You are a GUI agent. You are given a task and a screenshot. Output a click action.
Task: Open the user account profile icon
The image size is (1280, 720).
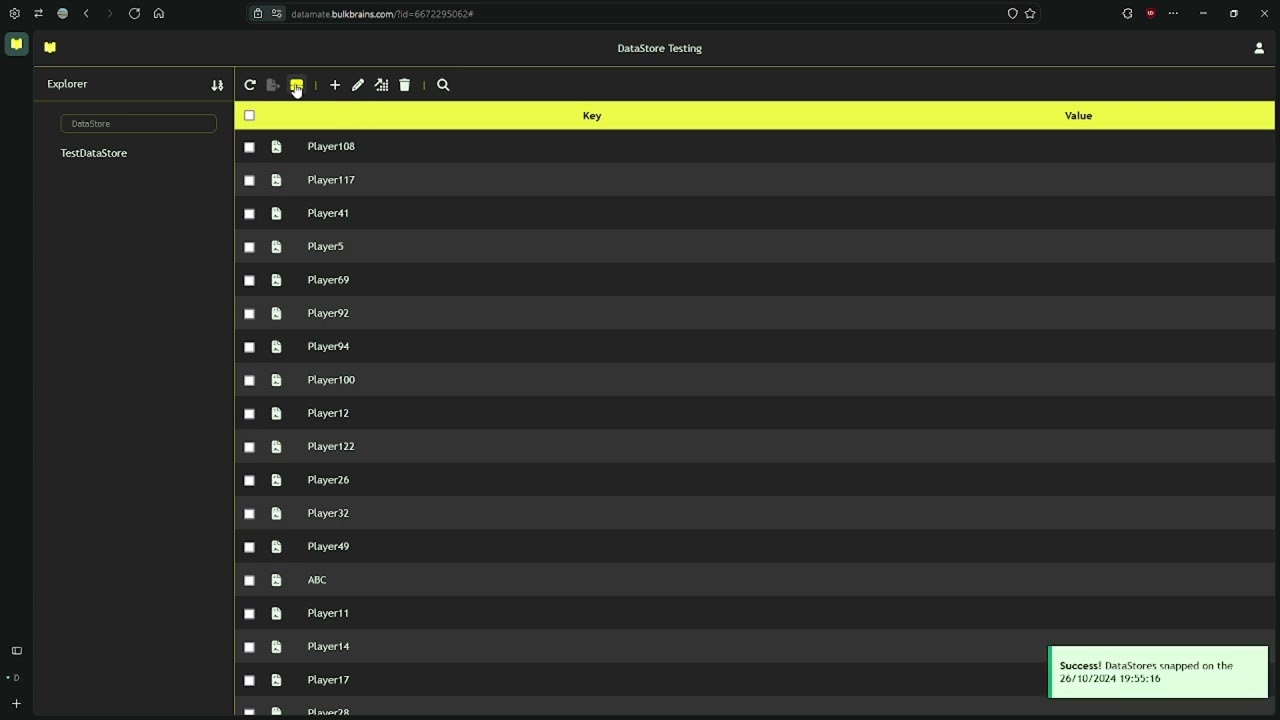[x=1259, y=48]
